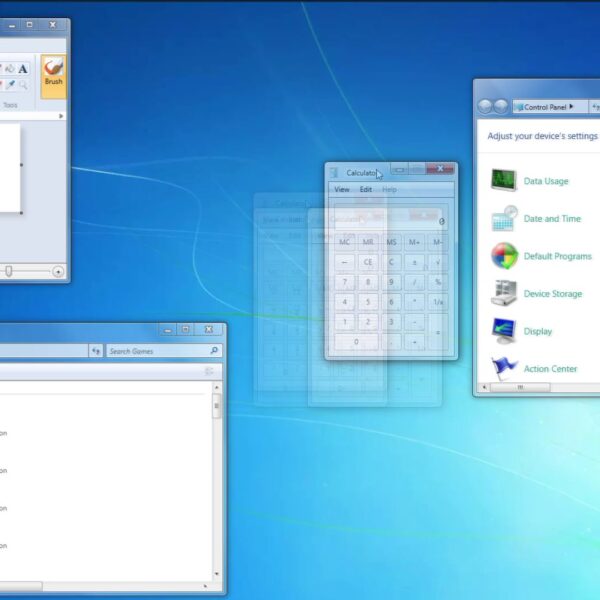
Task: Click the CE key on Calculator
Action: coord(368,262)
